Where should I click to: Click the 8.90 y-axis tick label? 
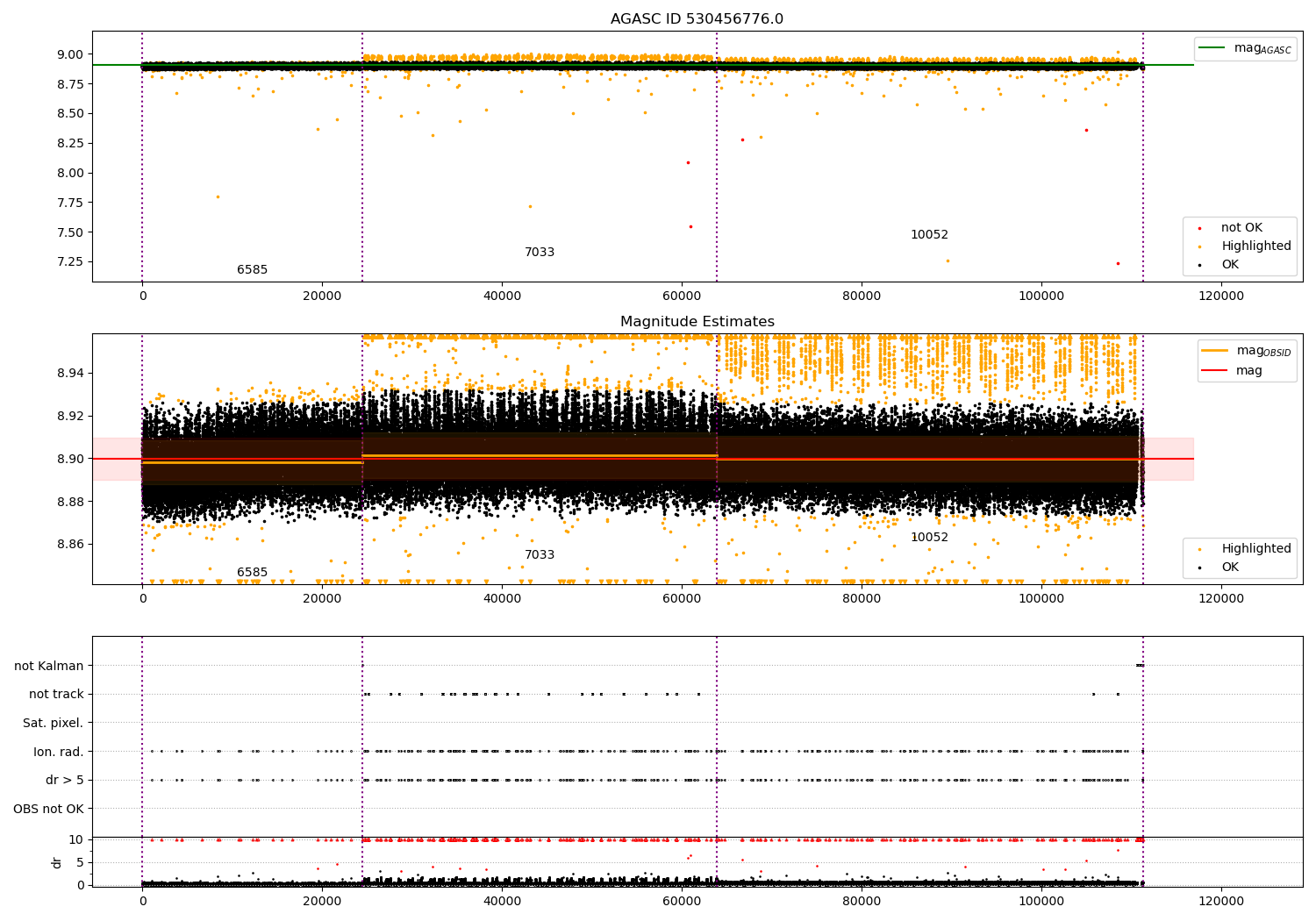tap(70, 459)
